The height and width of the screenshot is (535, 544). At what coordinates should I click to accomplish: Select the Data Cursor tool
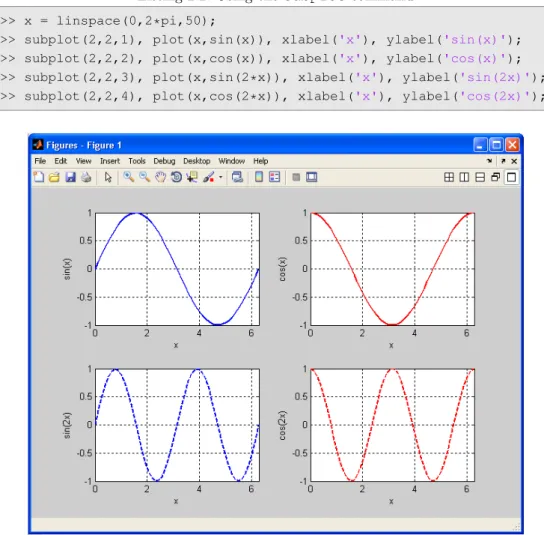[x=192, y=177]
